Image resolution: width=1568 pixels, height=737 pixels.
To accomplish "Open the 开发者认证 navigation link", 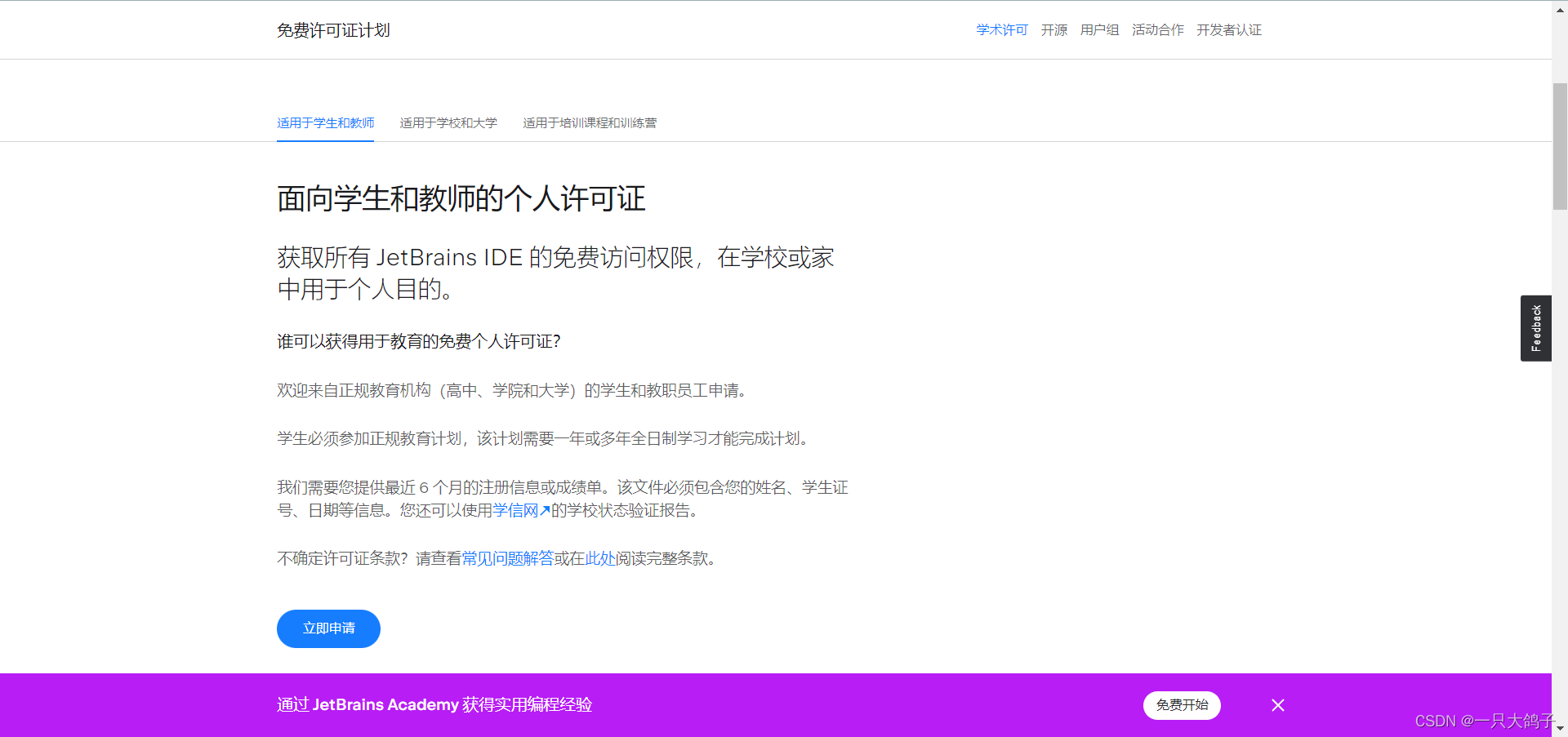I will click(1228, 29).
